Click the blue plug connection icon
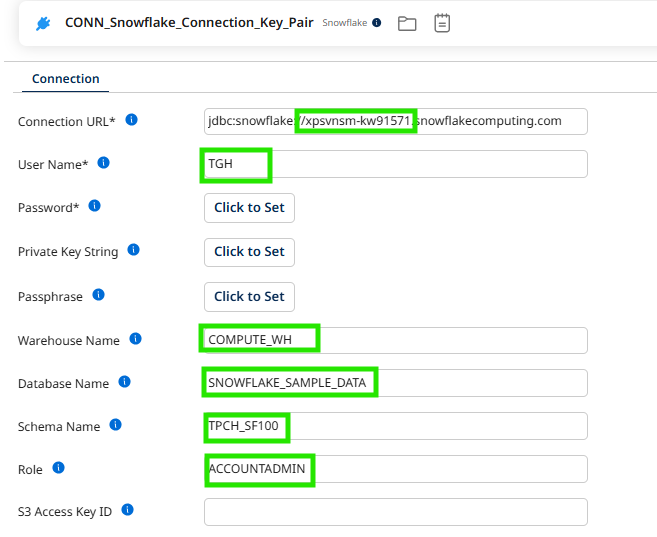The height and width of the screenshot is (537, 657). click(43, 23)
